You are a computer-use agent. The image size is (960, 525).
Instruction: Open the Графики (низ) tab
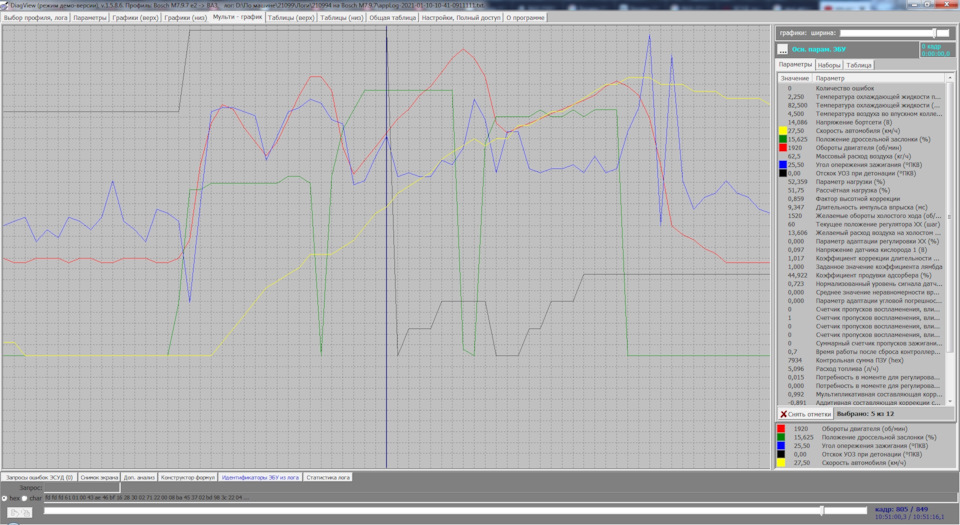pos(186,18)
